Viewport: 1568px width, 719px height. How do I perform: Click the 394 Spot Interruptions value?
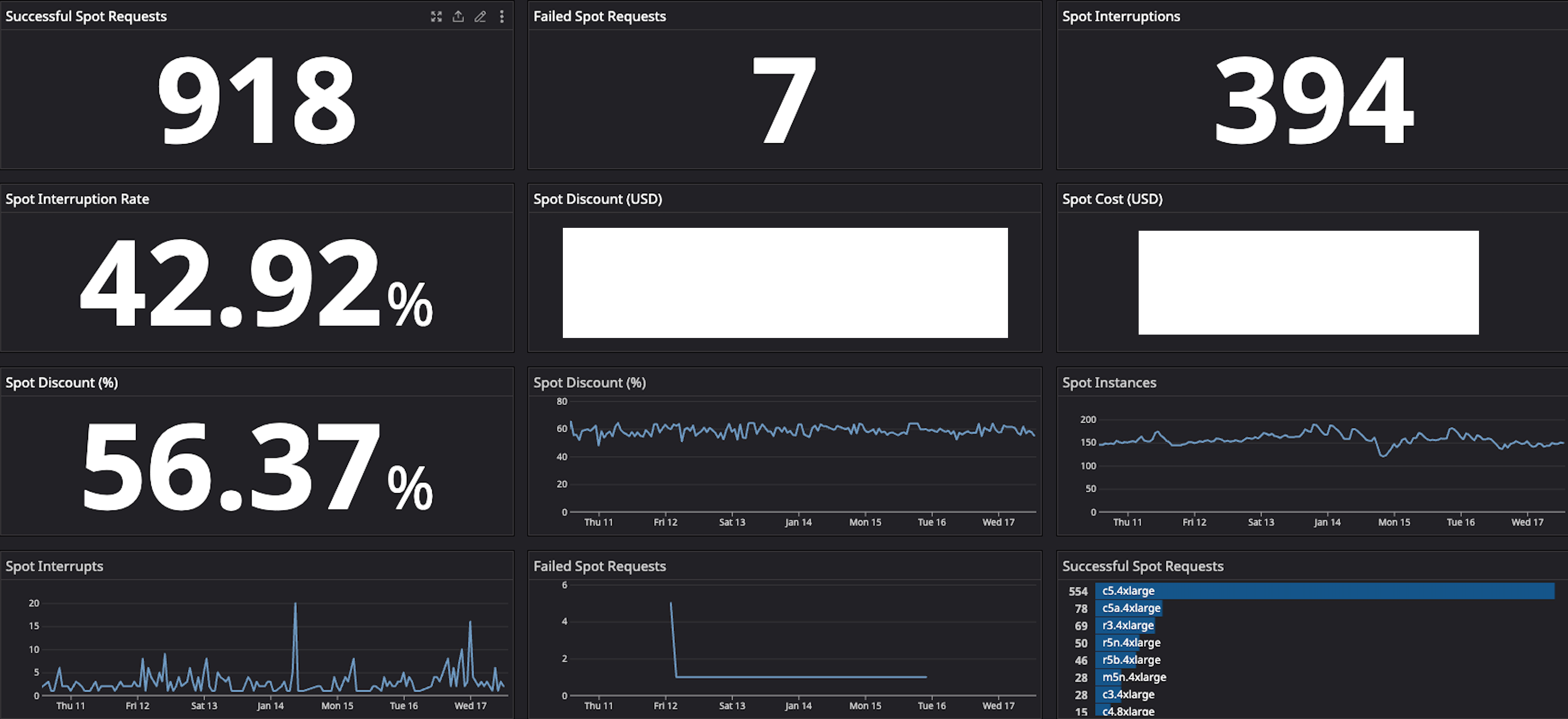pos(1313,101)
